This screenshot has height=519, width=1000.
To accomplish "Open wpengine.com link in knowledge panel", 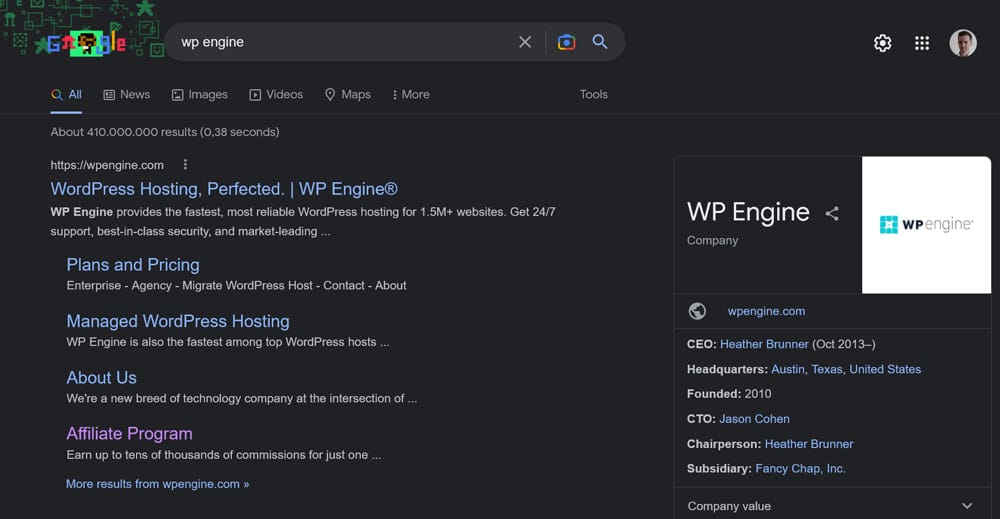I will point(766,311).
